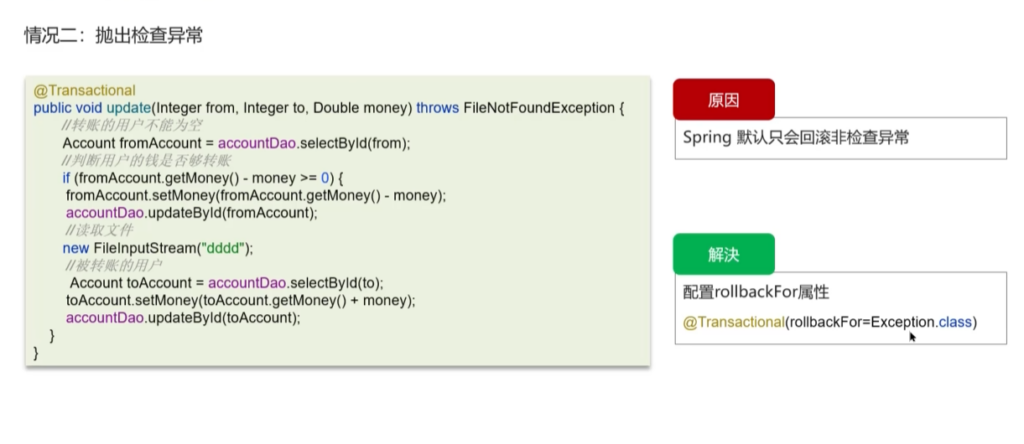
Task: Click the red 原因 label
Action: click(723, 100)
